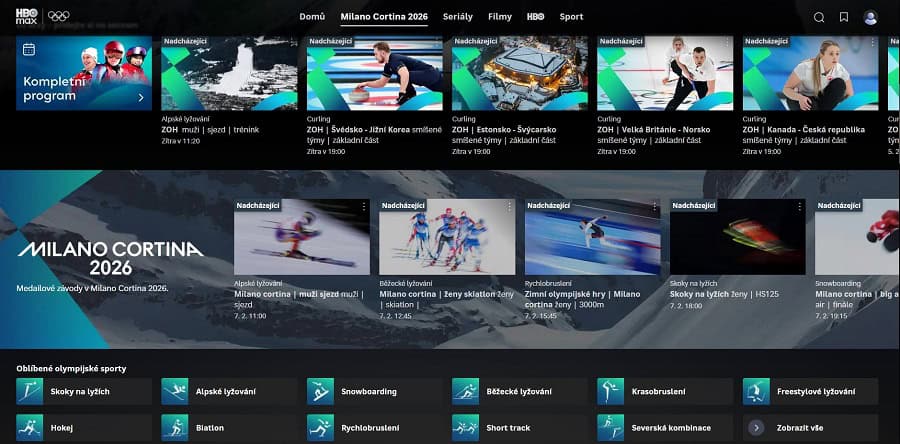900x444 pixels.
Task: Click 'Skoky na lyžích ženy | HS125' title
Action: pyautogui.click(x=724, y=294)
